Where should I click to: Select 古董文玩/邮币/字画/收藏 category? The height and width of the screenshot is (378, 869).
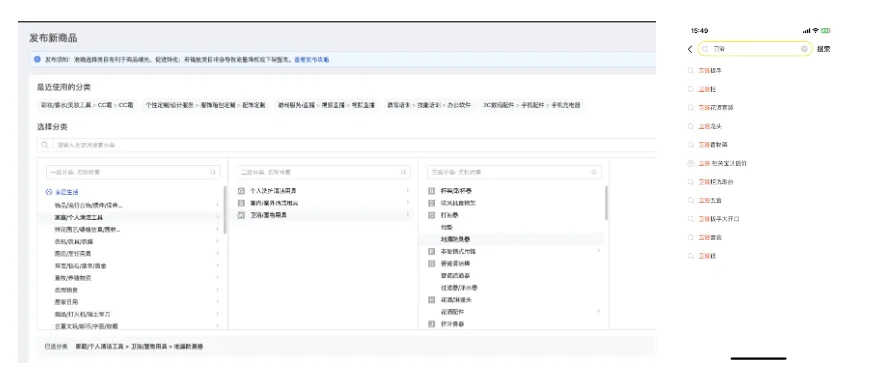pos(86,326)
